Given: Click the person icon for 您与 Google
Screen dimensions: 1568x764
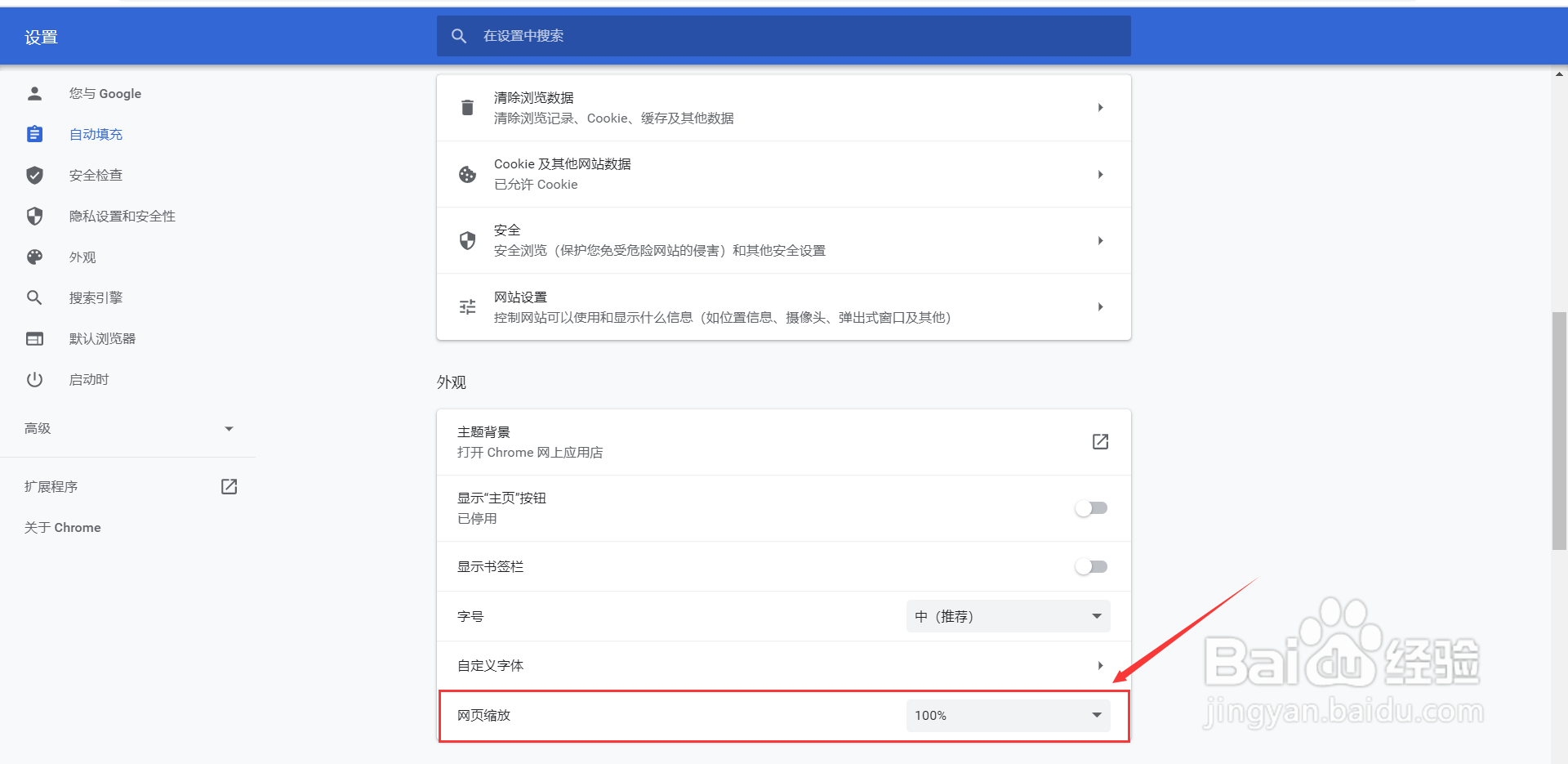Looking at the screenshot, I should [x=34, y=93].
